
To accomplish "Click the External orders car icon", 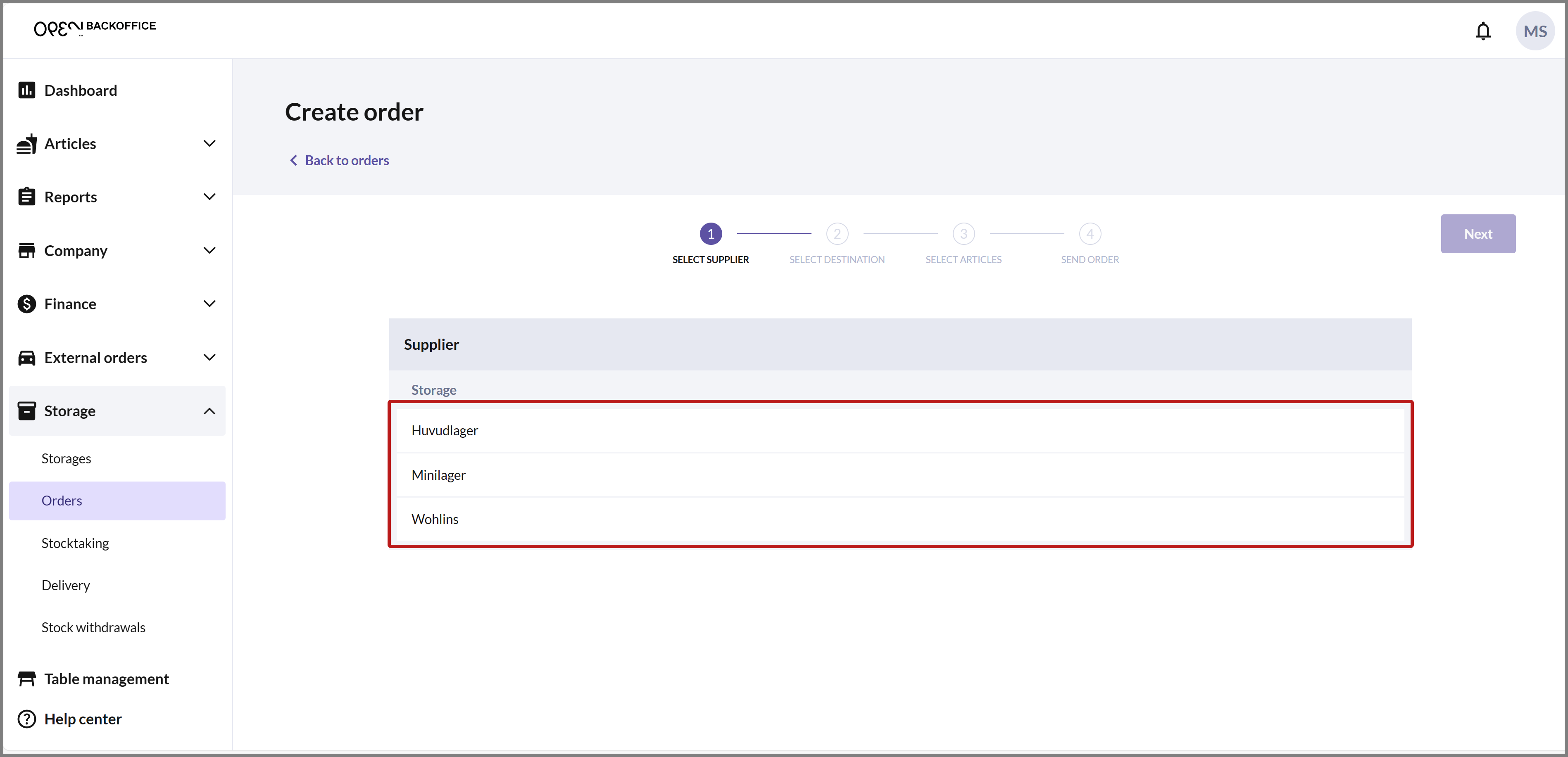I will (x=27, y=358).
